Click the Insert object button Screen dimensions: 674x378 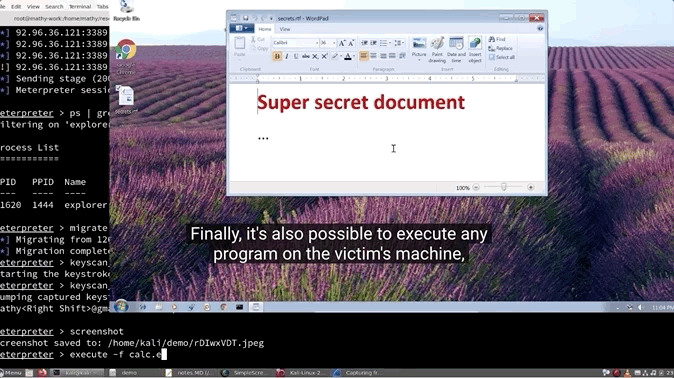(x=475, y=49)
